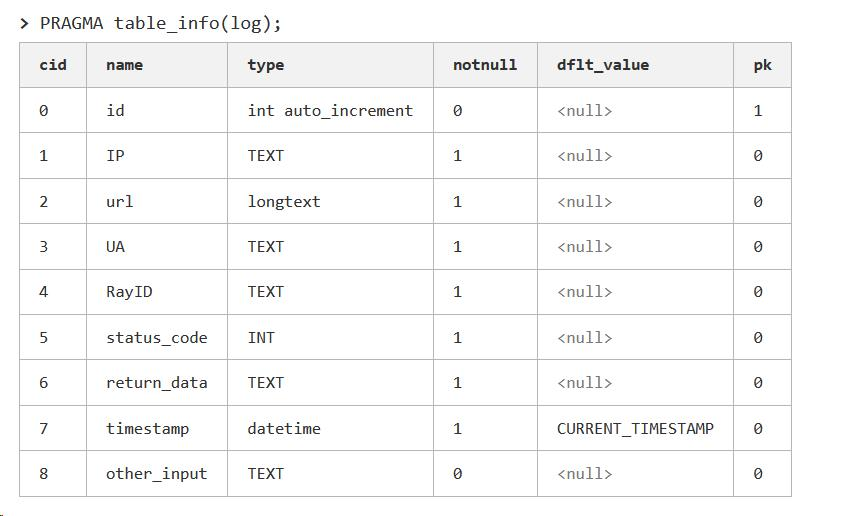Screen dimensions: 864x516
Task: Click the 'cid' column header
Action: (53, 65)
